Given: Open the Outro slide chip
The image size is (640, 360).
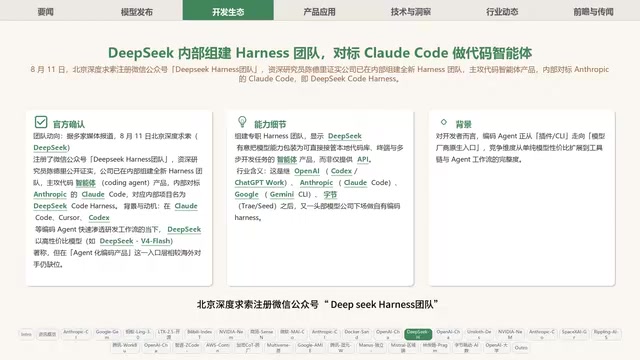Looking at the screenshot, I should (521, 348).
